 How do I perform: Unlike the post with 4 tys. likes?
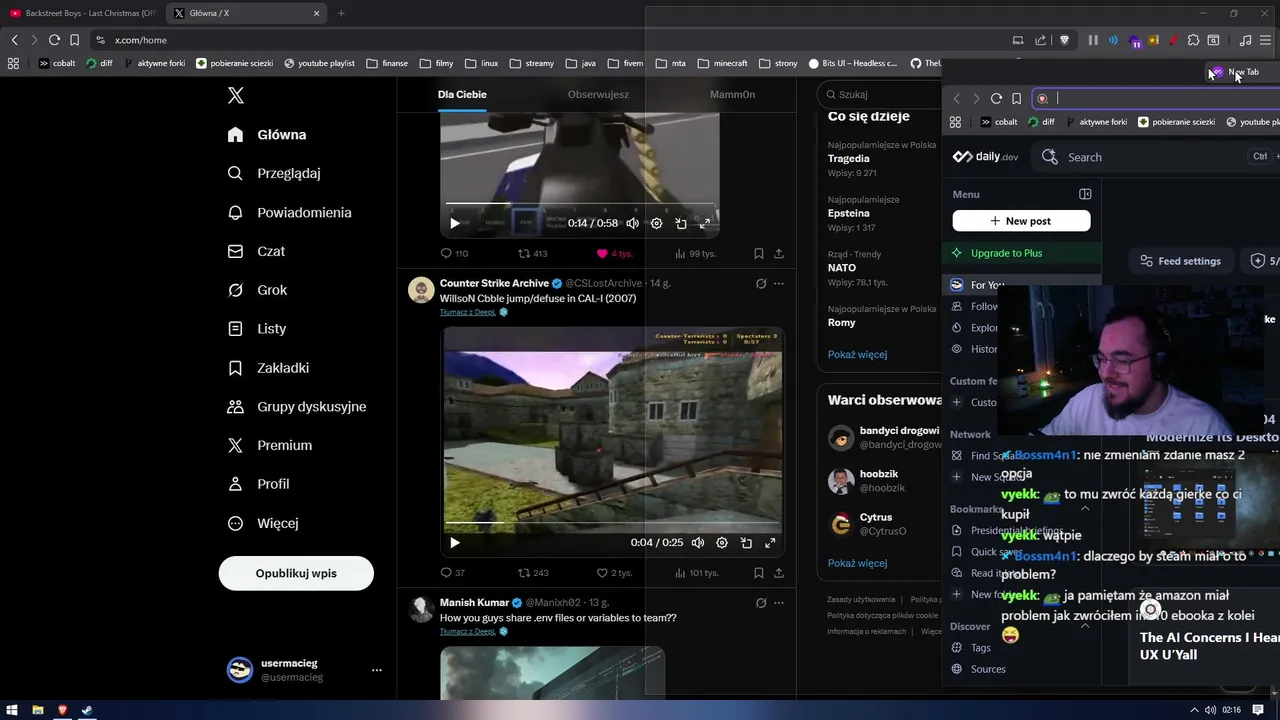tap(614, 254)
